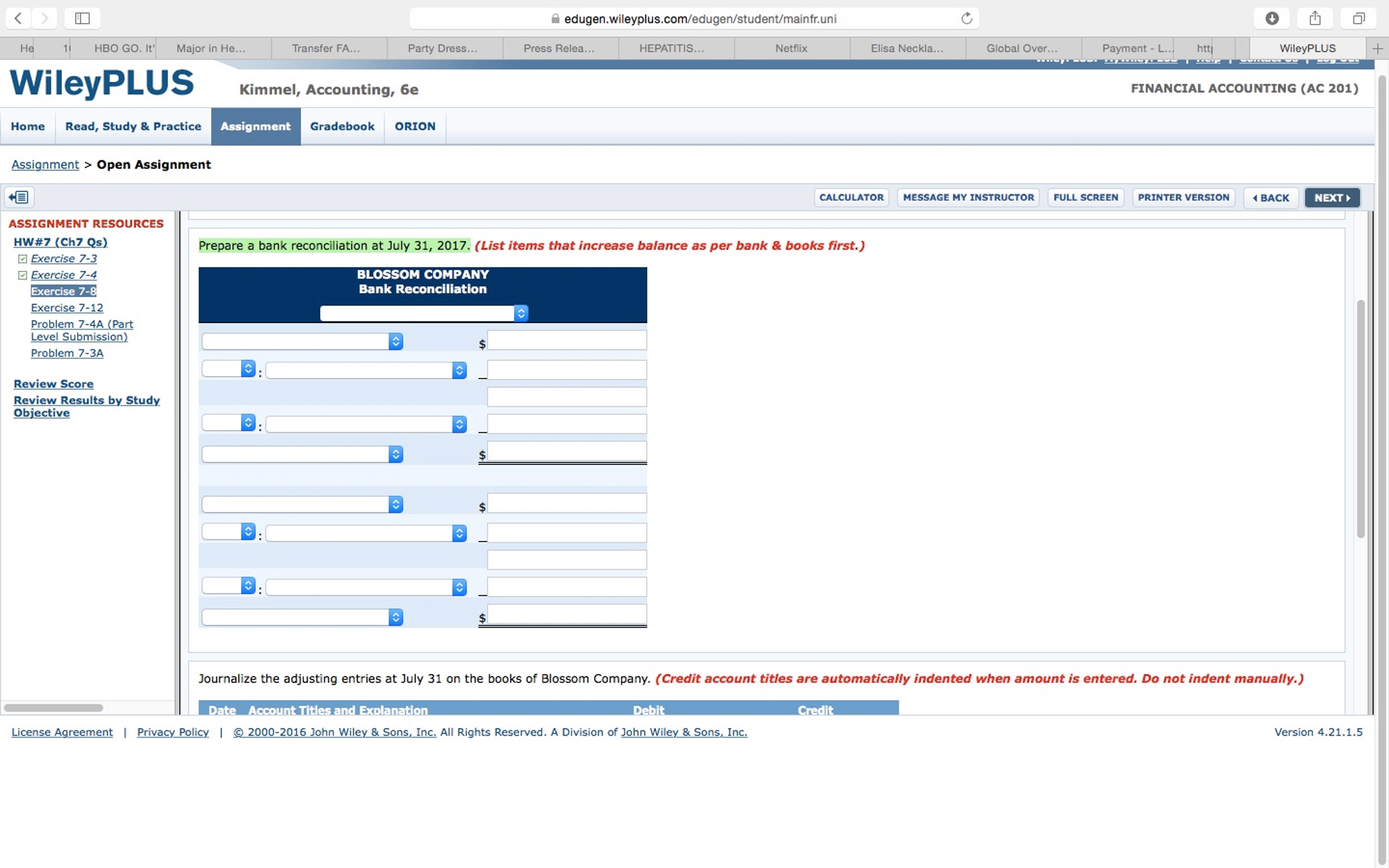Click the FULL SCREEN button
Image resolution: width=1389 pixels, height=868 pixels.
point(1086,197)
